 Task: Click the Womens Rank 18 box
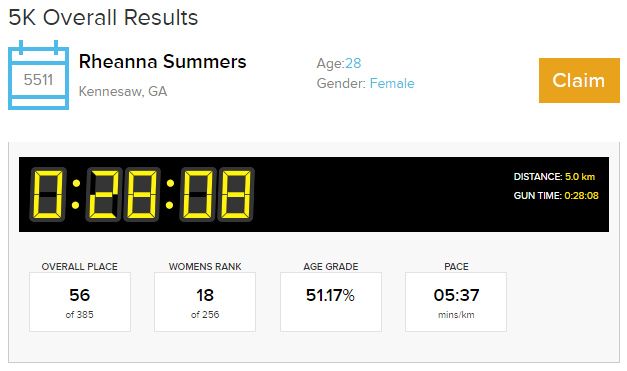point(205,302)
